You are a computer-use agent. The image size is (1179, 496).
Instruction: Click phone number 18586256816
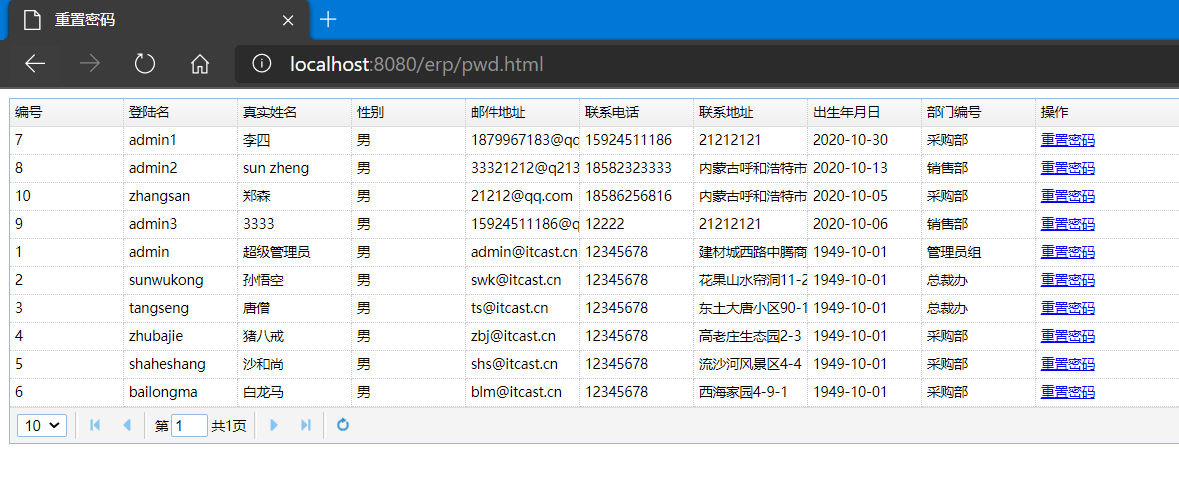click(629, 196)
